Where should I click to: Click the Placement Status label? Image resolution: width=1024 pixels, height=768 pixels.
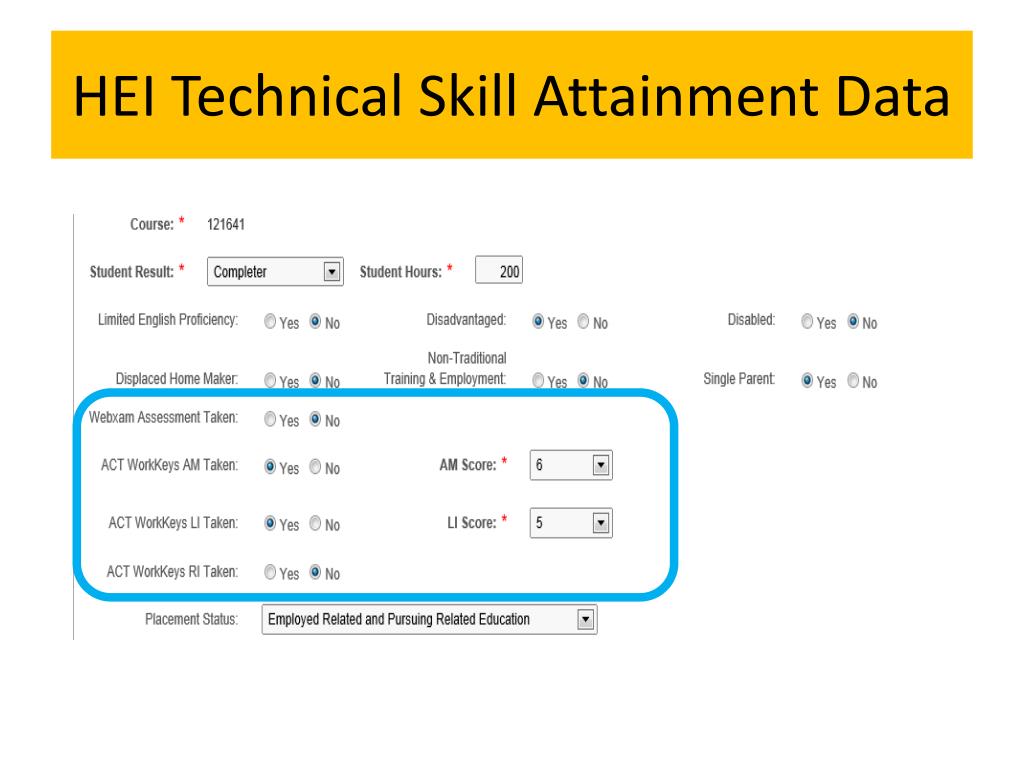pos(191,619)
